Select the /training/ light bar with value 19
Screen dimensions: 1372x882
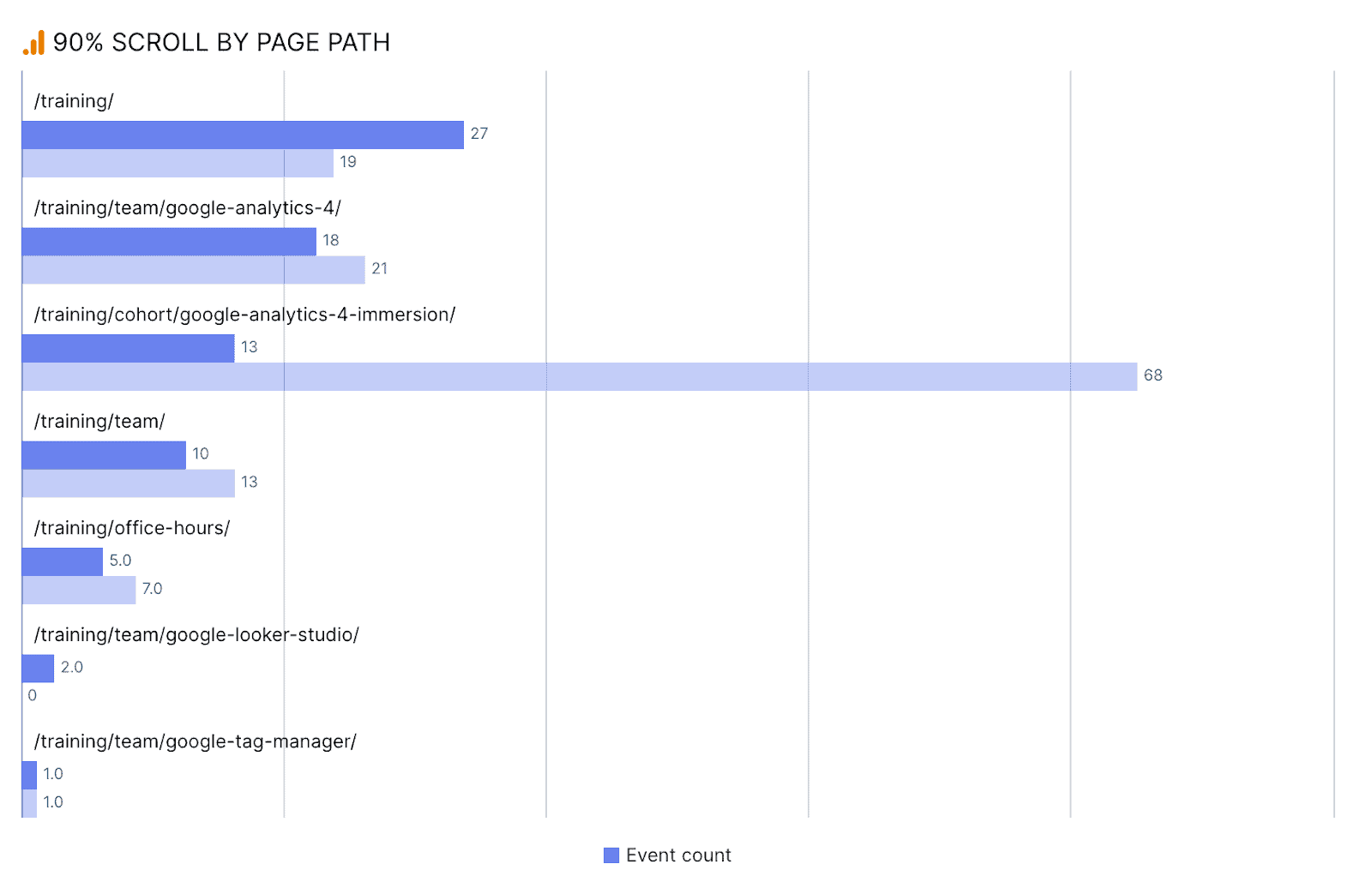point(178,164)
